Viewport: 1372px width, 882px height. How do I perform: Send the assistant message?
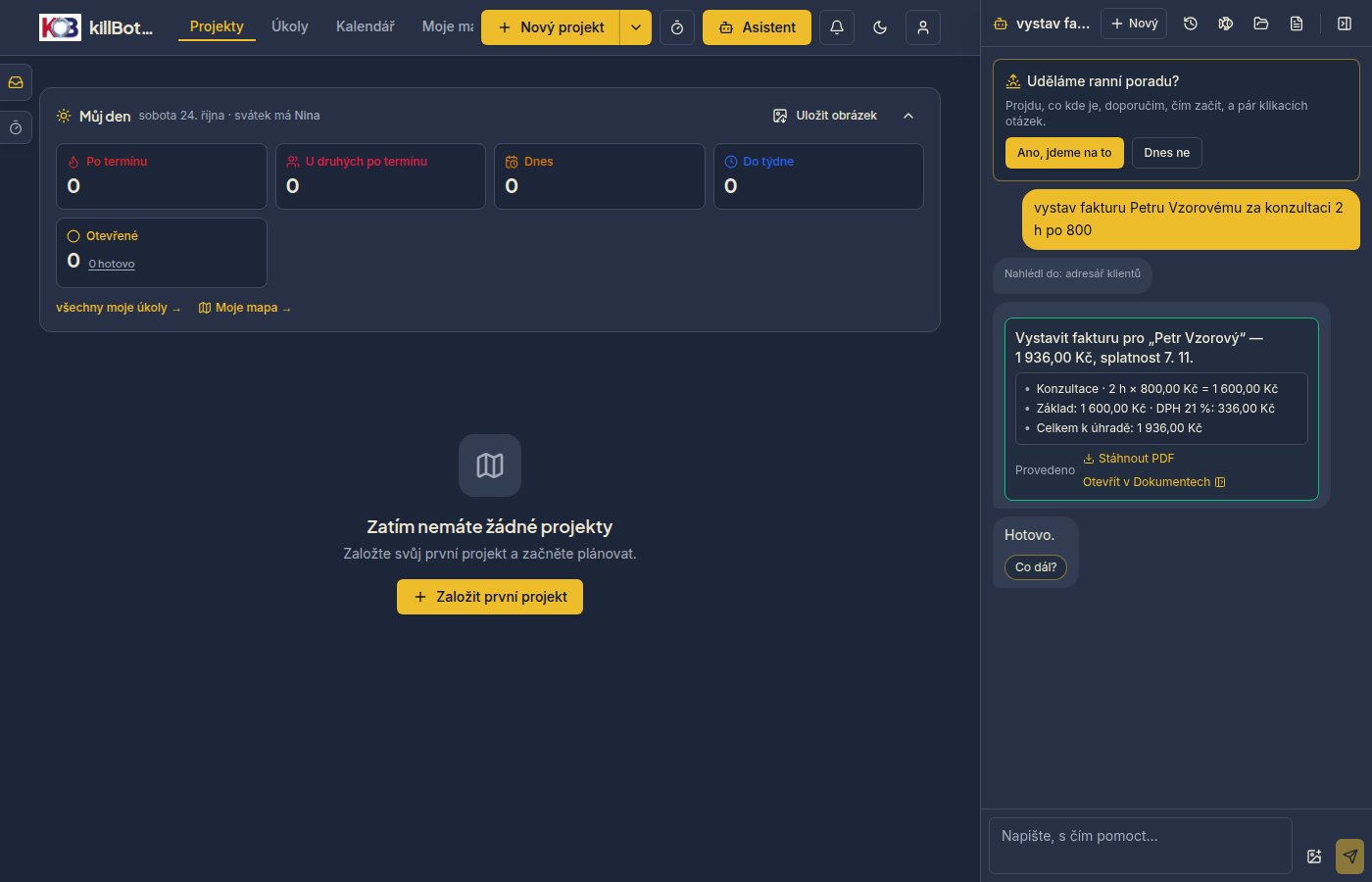pyautogui.click(x=1349, y=857)
